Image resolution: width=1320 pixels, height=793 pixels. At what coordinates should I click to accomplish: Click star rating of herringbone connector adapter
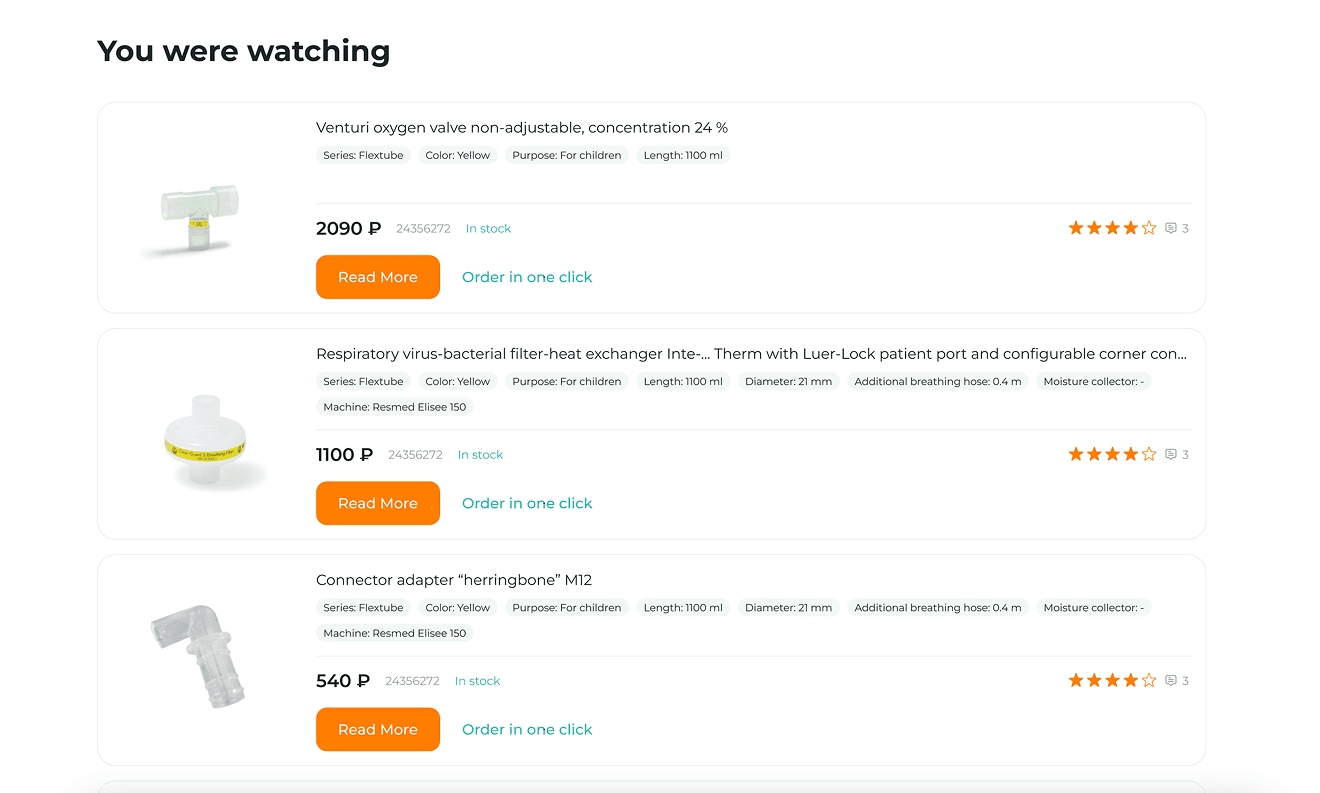[x=1112, y=680]
